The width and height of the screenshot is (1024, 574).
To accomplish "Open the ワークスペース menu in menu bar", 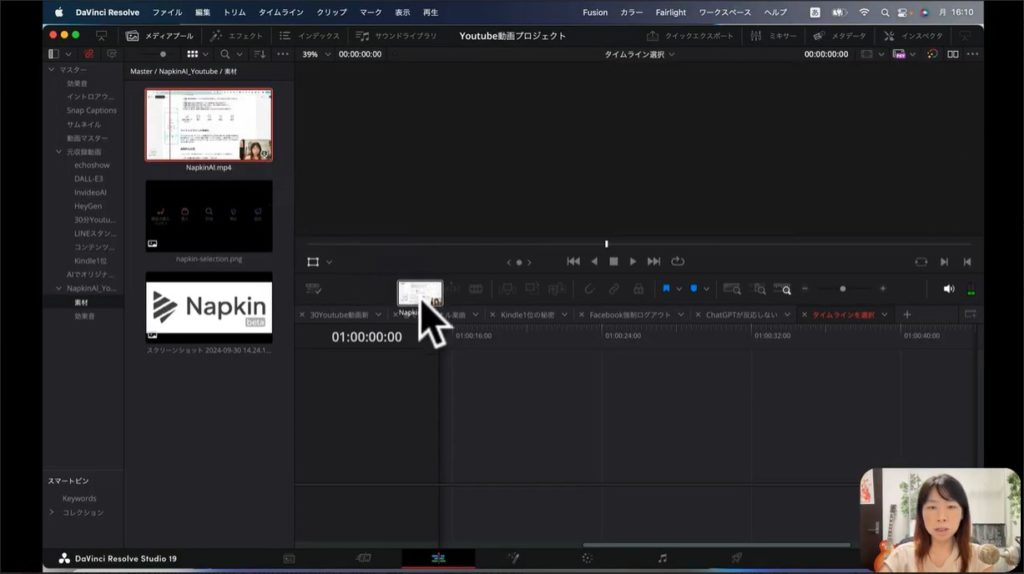I will [x=724, y=12].
